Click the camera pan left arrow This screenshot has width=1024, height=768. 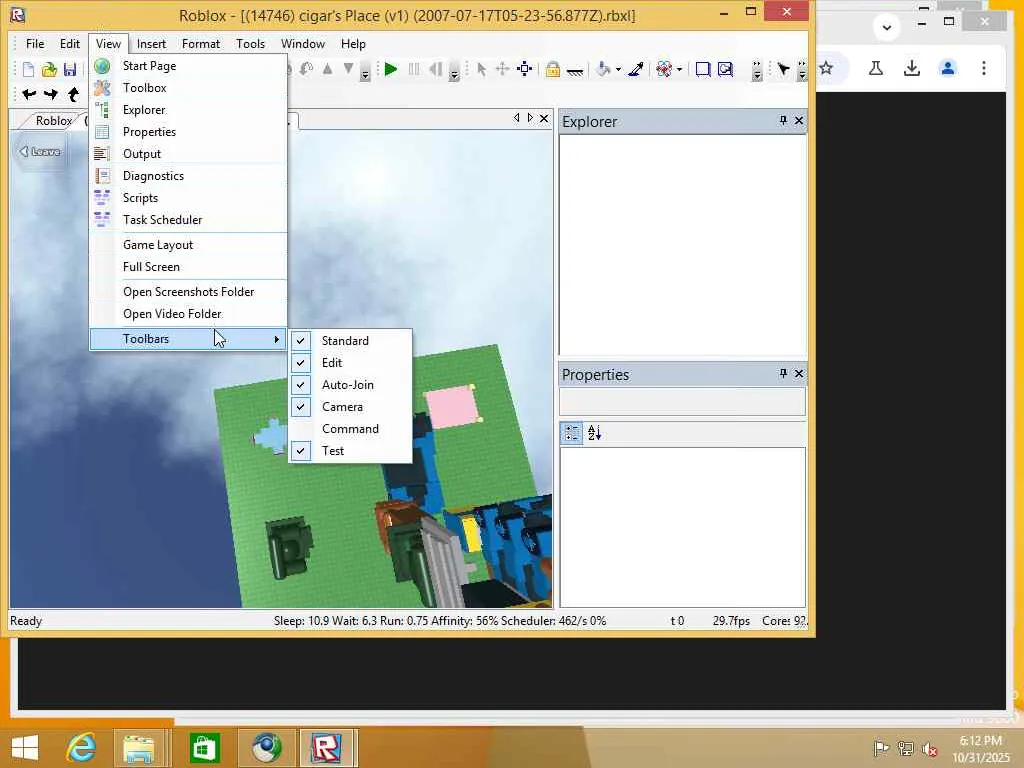pyautogui.click(x=29, y=95)
